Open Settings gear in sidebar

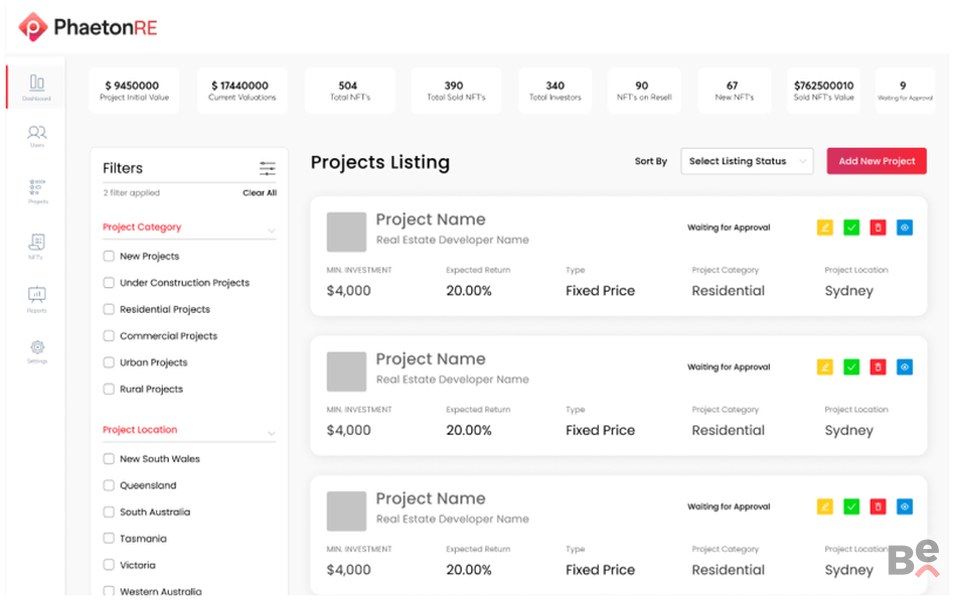(x=37, y=349)
